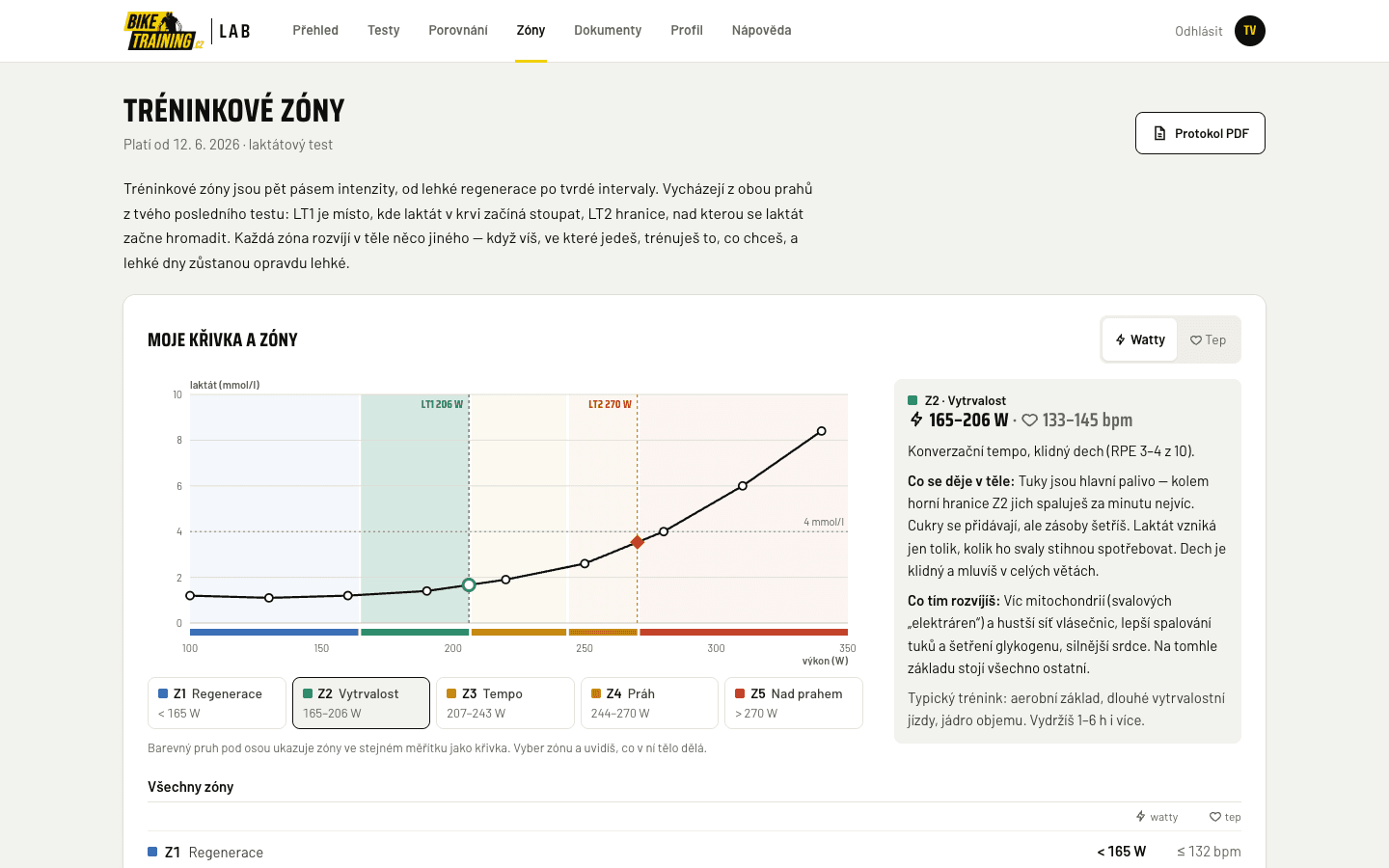Click the PDF document icon in Protokol button
The width and height of the screenshot is (1389, 868).
1160,134
